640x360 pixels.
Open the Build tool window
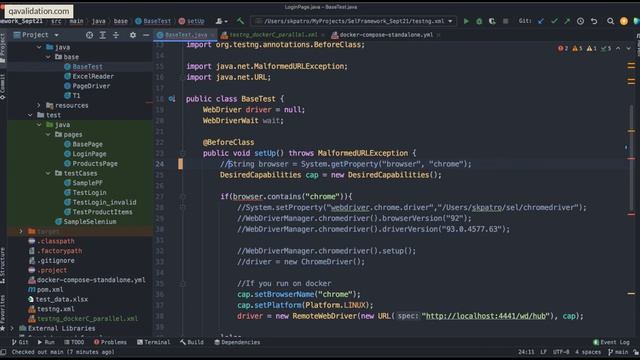191,342
